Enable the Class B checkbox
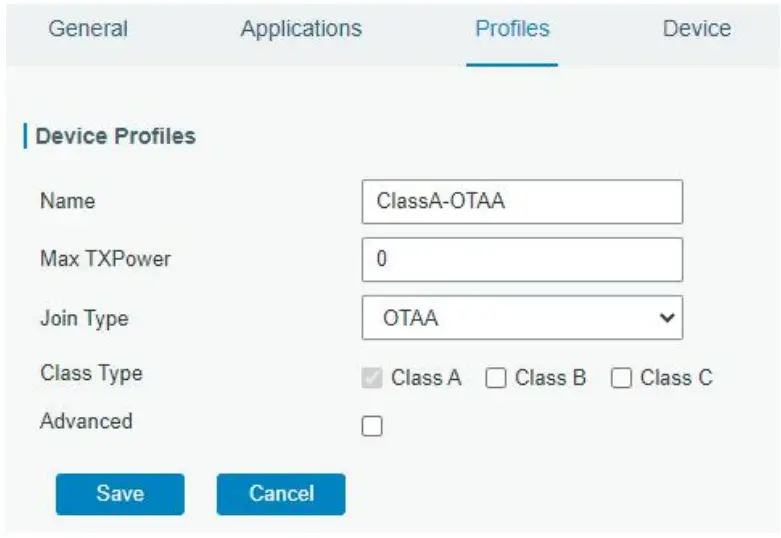 (496, 378)
